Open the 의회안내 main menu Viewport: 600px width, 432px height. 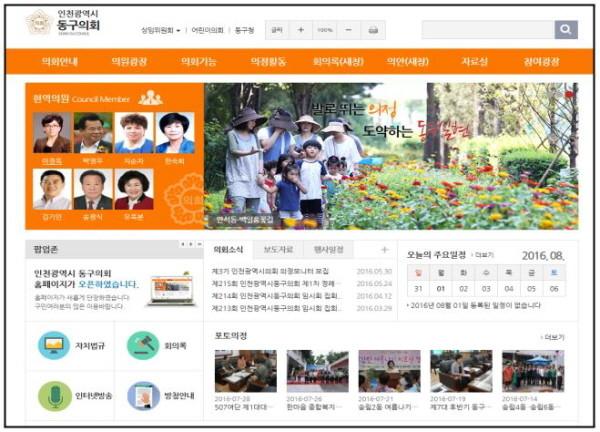pos(60,61)
